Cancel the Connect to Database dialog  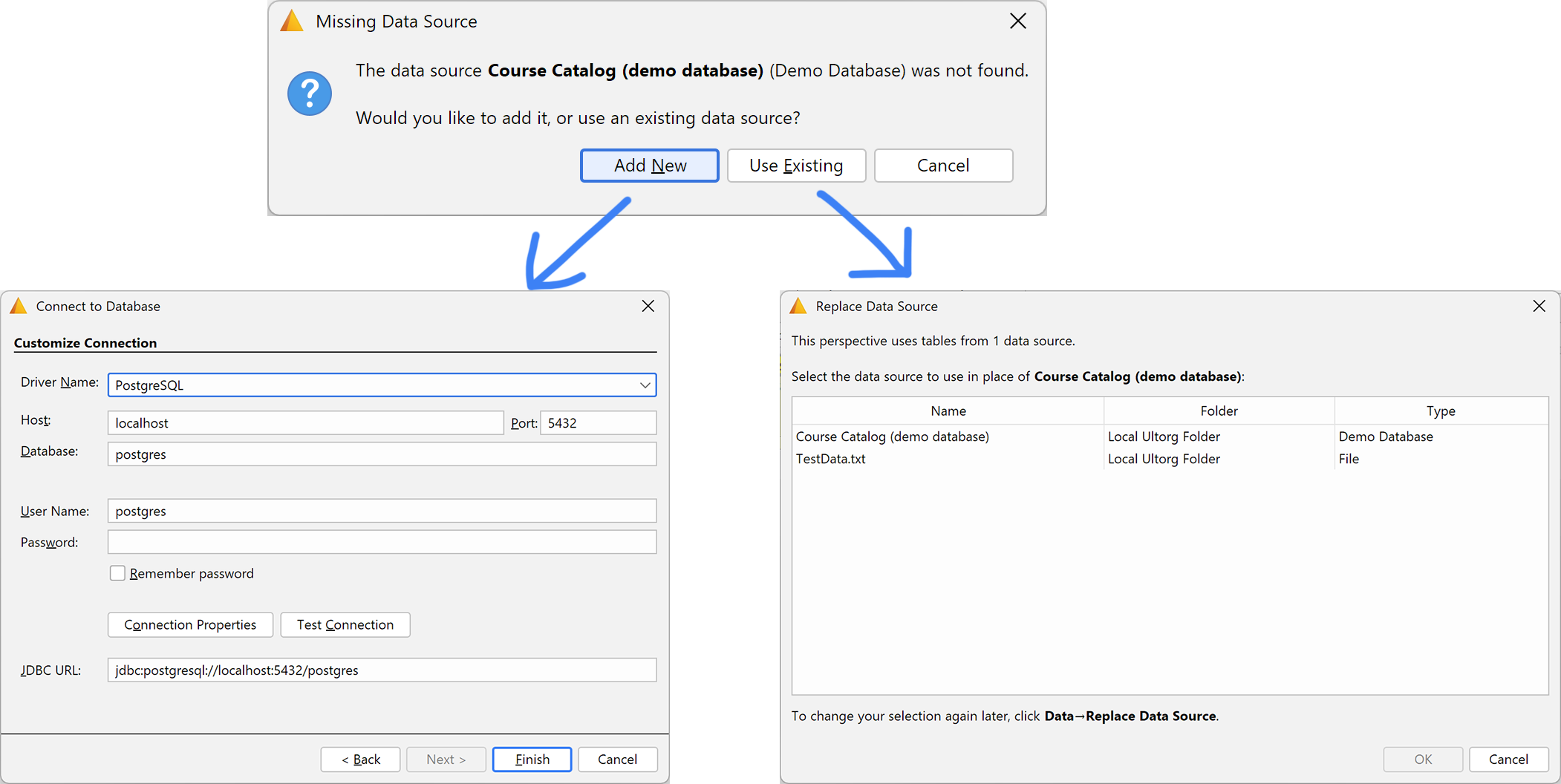[x=617, y=759]
